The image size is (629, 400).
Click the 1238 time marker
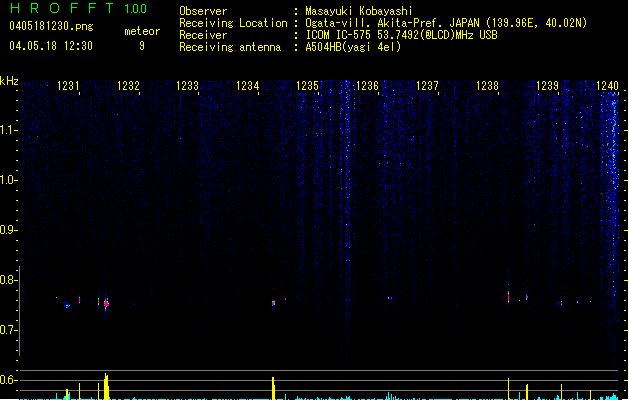pos(487,85)
